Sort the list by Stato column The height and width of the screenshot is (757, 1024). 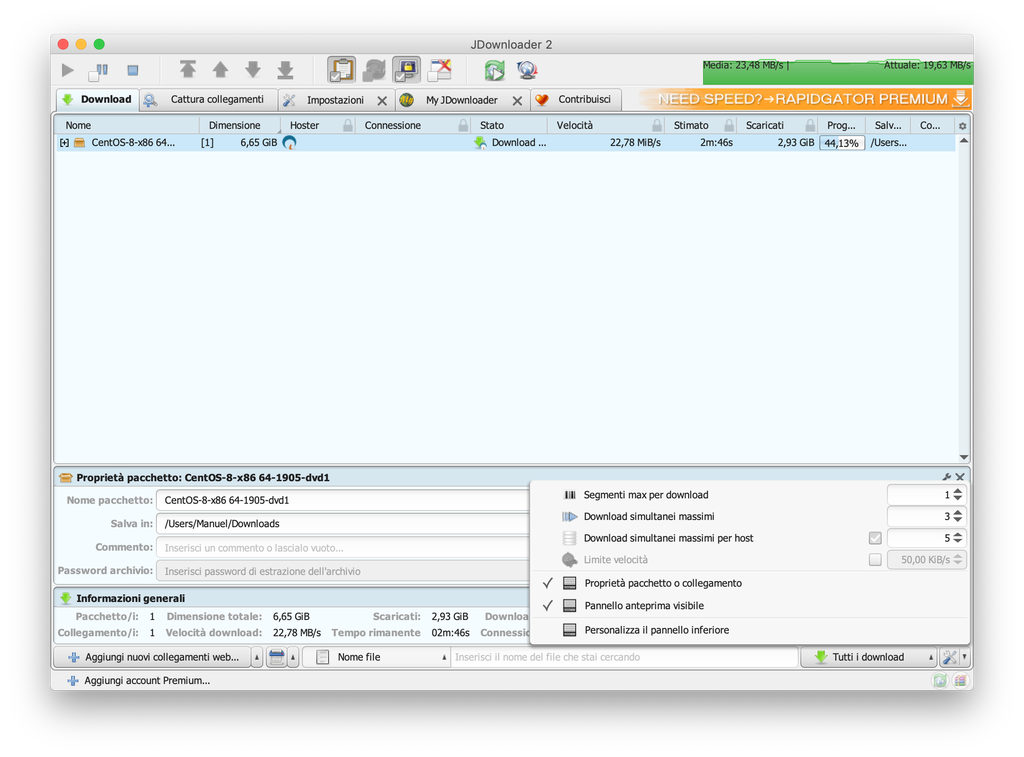pyautogui.click(x=492, y=125)
